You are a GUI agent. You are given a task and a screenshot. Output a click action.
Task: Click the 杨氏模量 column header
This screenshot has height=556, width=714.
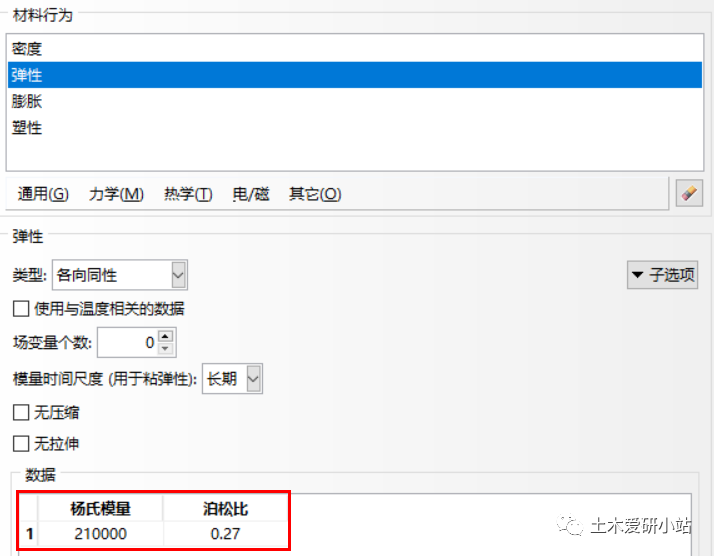pyautogui.click(x=101, y=509)
